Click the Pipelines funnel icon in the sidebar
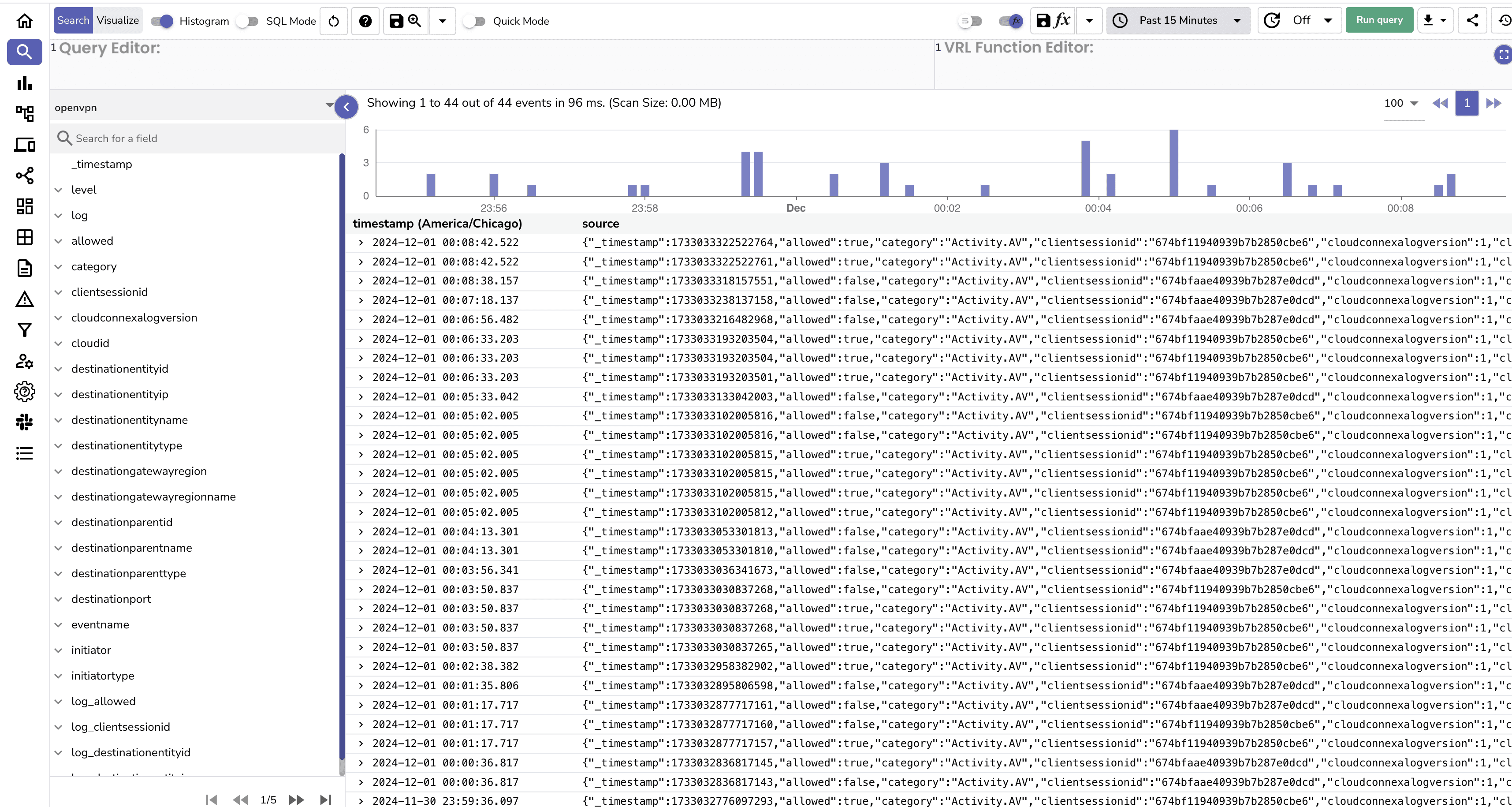Viewport: 1512px width, 807px height. point(24,330)
